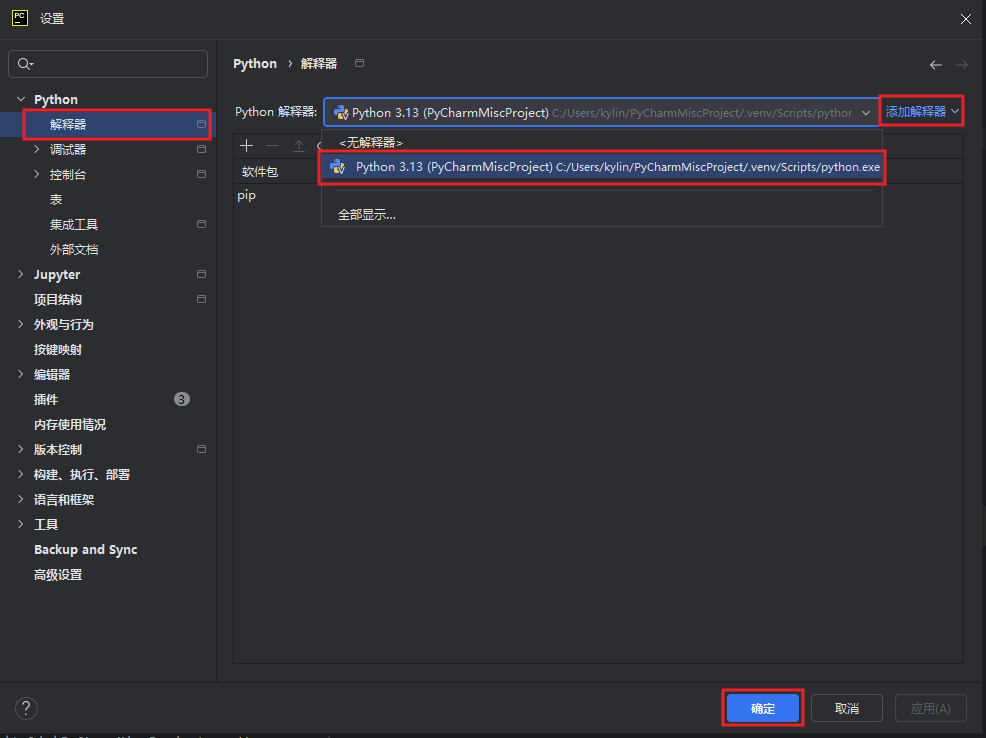The image size is (986, 738).
Task: Open the 添加解释器 dropdown
Action: coord(922,111)
